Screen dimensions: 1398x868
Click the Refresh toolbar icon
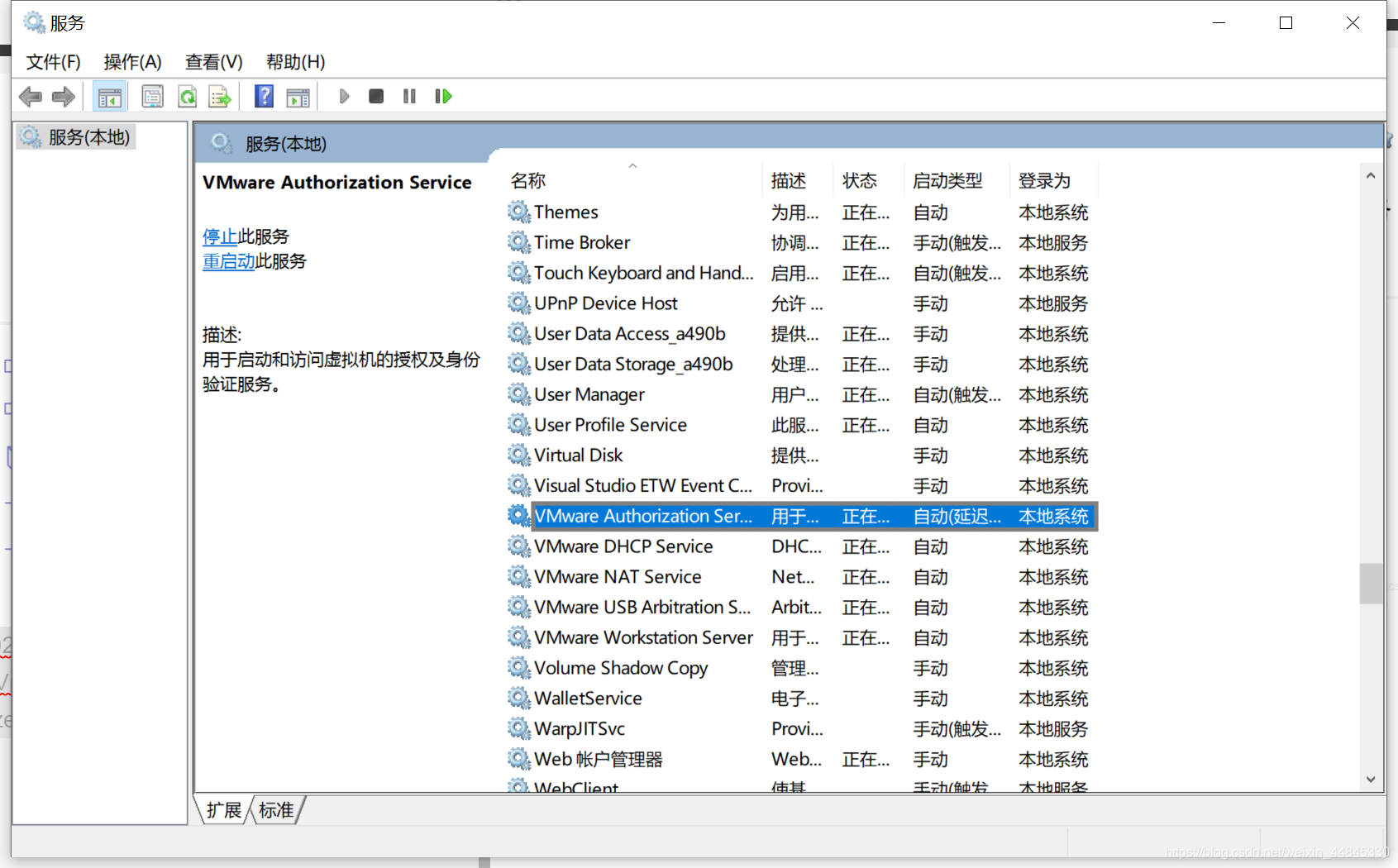click(188, 97)
